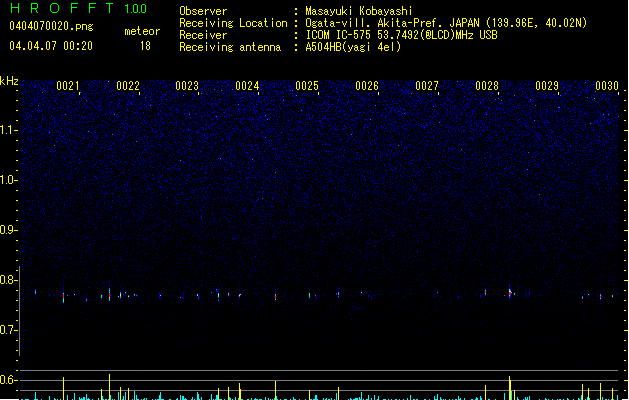Click the kHz axis unit label

coord(9,81)
